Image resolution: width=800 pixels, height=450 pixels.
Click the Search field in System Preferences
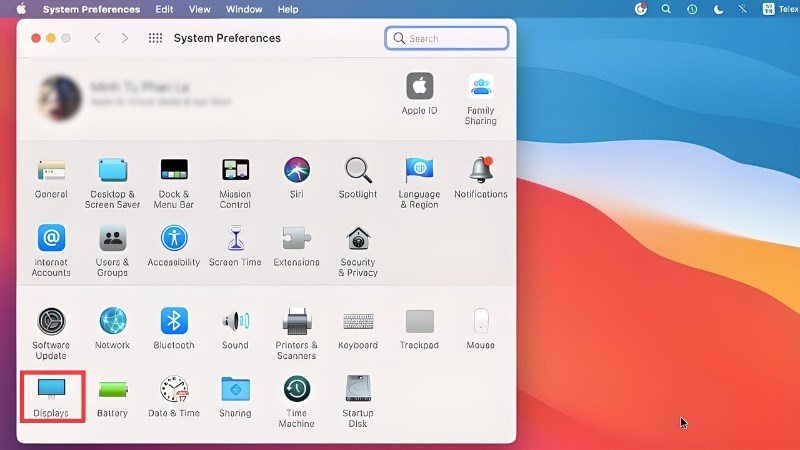pos(447,38)
